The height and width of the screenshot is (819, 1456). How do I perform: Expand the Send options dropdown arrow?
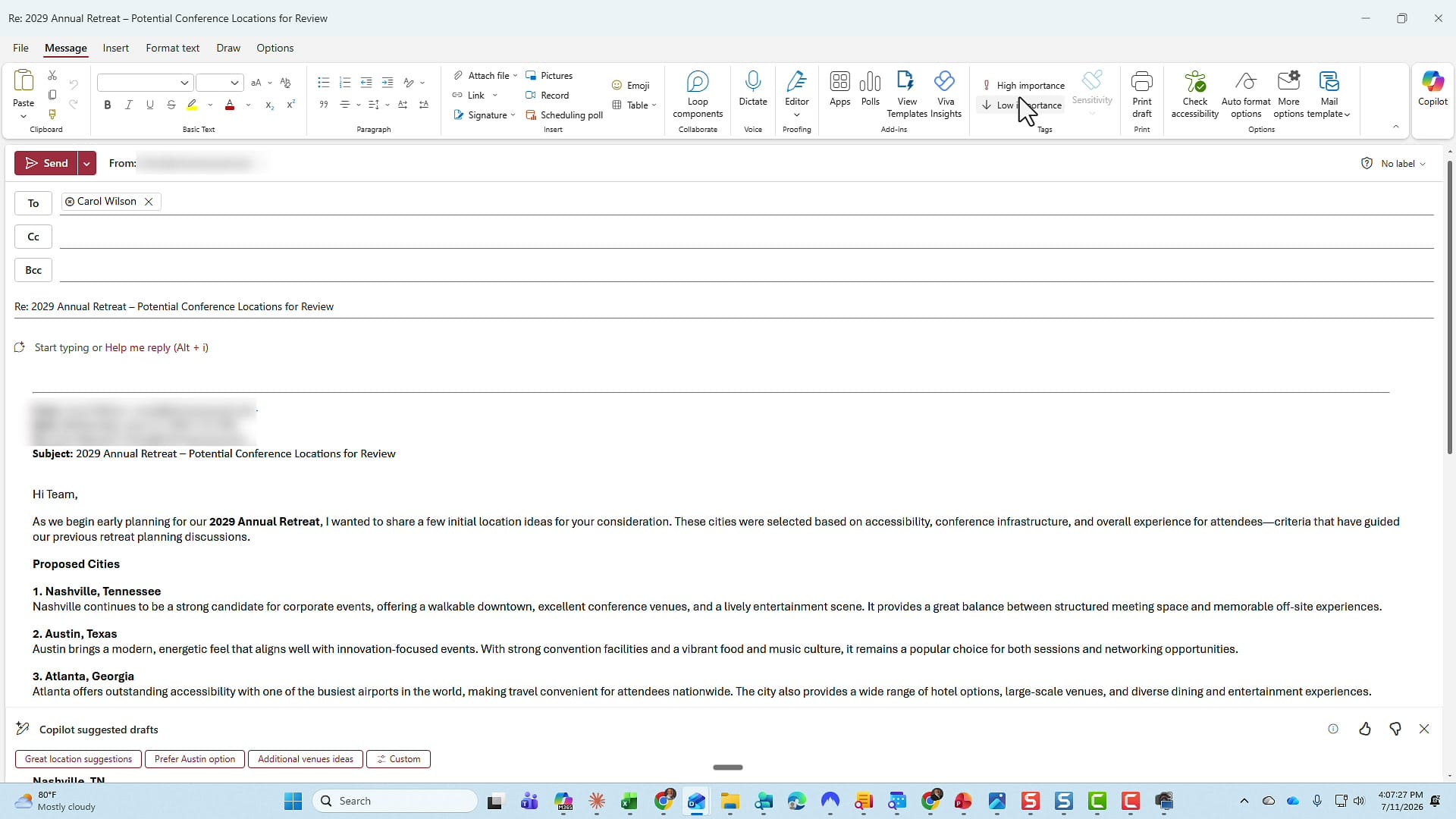[87, 163]
